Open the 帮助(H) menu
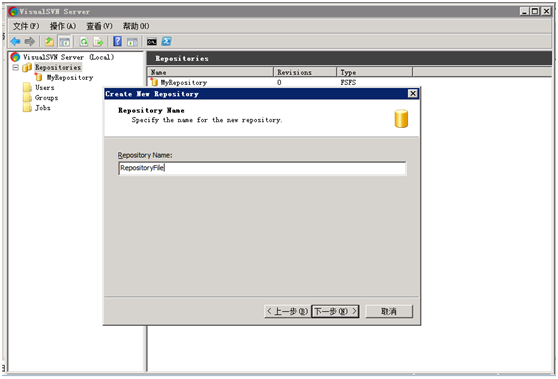 pyautogui.click(x=136, y=26)
